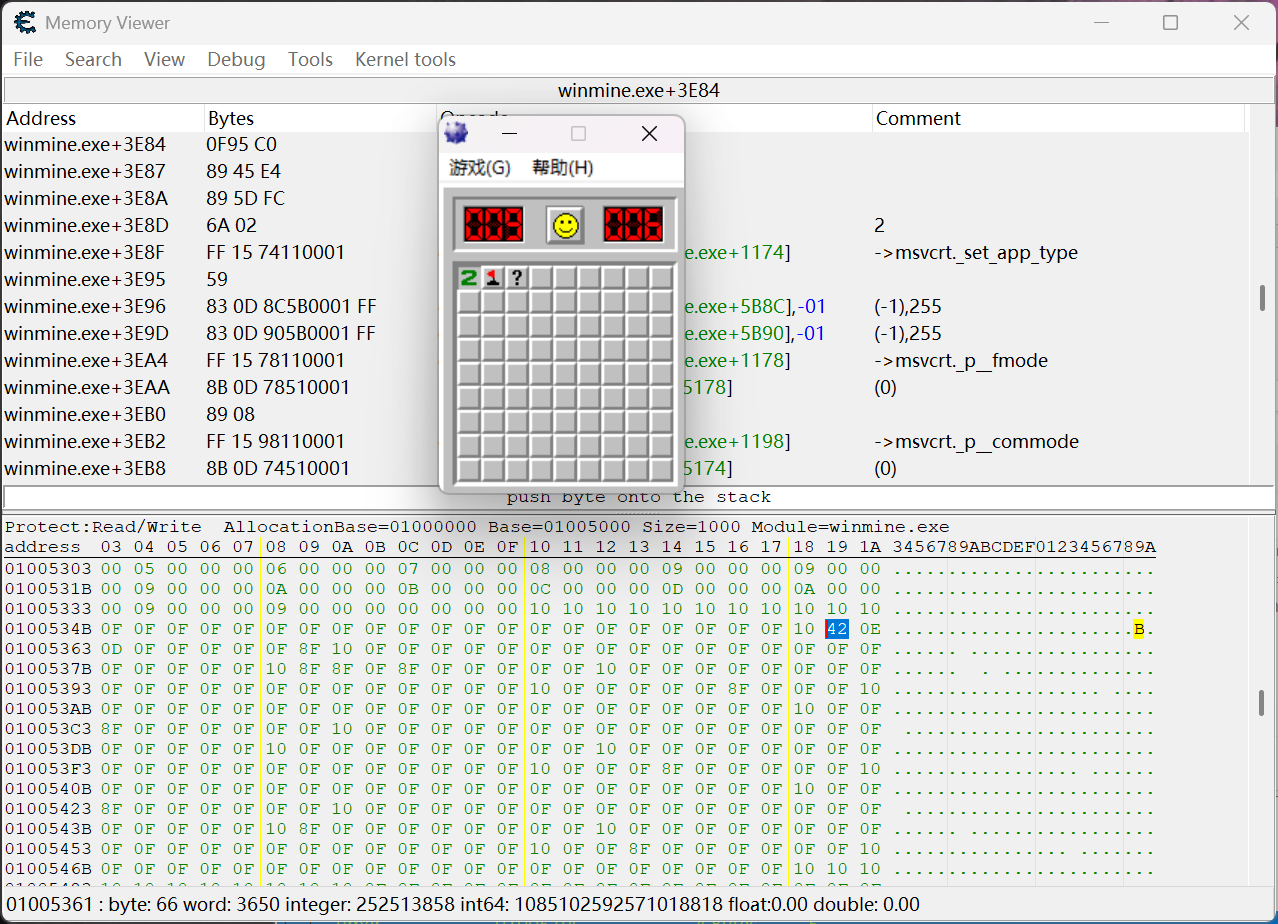This screenshot has height=924, width=1278.
Task: Click the Comment column header
Action: 1059,118
